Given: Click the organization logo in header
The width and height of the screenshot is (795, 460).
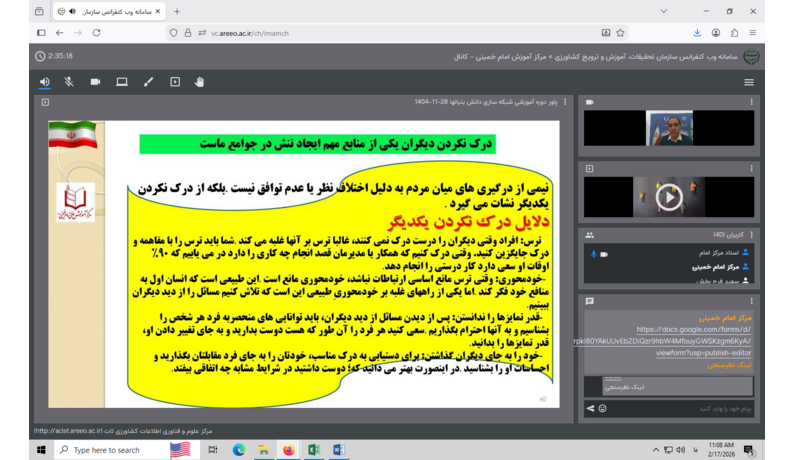Looking at the screenshot, I should (751, 56).
